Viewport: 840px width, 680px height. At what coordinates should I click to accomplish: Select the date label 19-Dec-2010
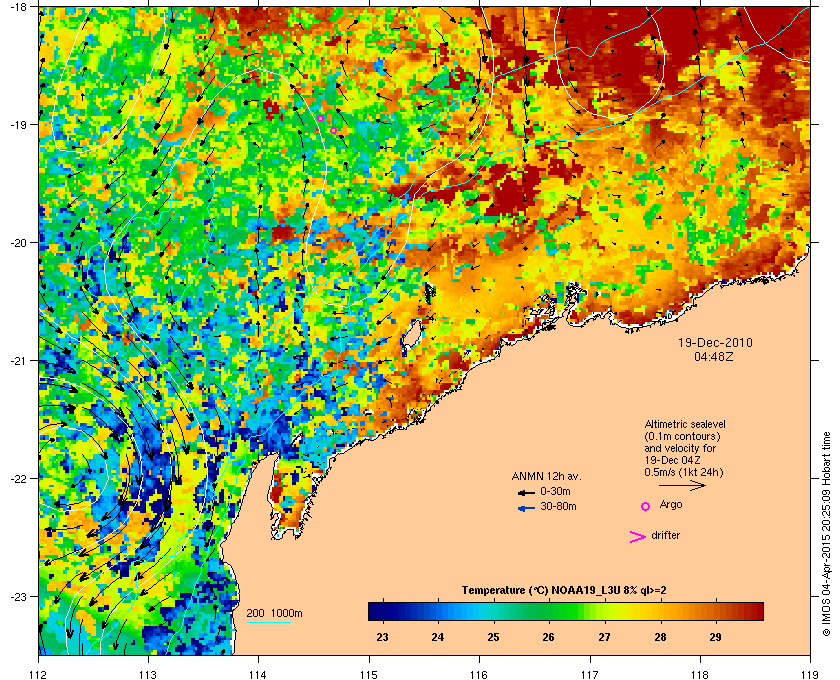pos(715,343)
